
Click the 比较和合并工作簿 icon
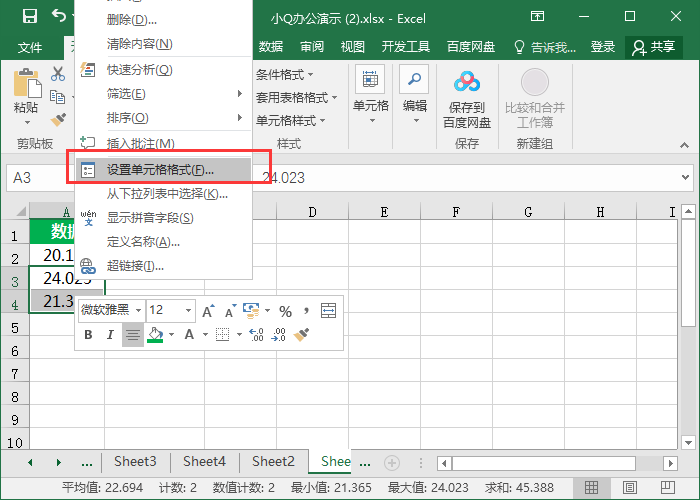click(x=535, y=83)
